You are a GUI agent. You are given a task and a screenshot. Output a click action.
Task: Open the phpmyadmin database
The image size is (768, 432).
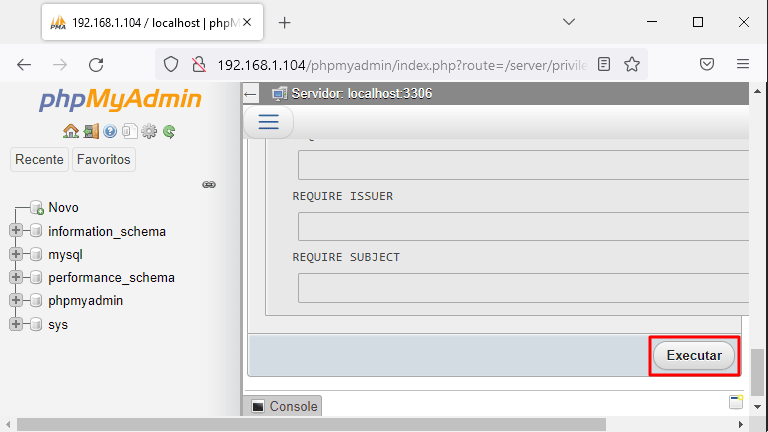tap(85, 301)
